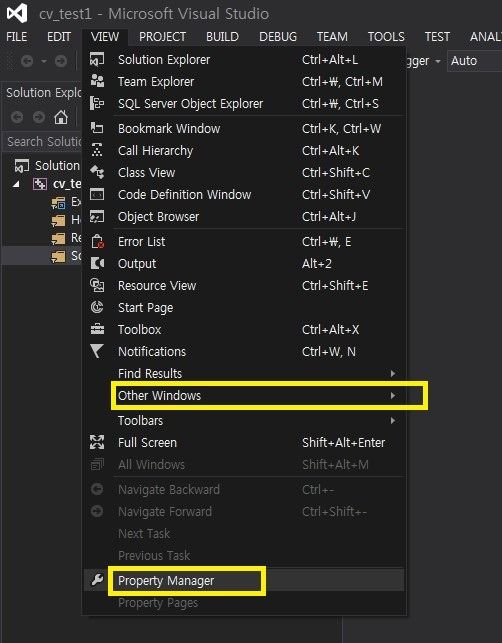The width and height of the screenshot is (502, 643).
Task: Click the Code Definition Window icon
Action: [x=97, y=194]
